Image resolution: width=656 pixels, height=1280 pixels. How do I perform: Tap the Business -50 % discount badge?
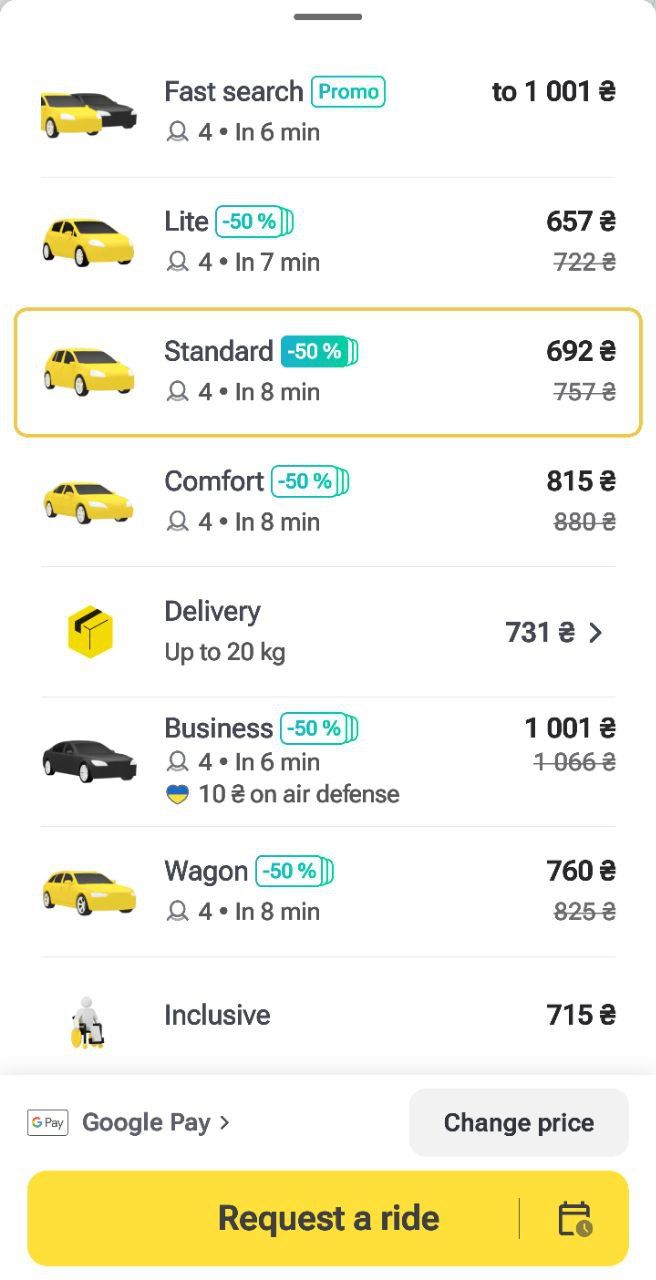[318, 729]
